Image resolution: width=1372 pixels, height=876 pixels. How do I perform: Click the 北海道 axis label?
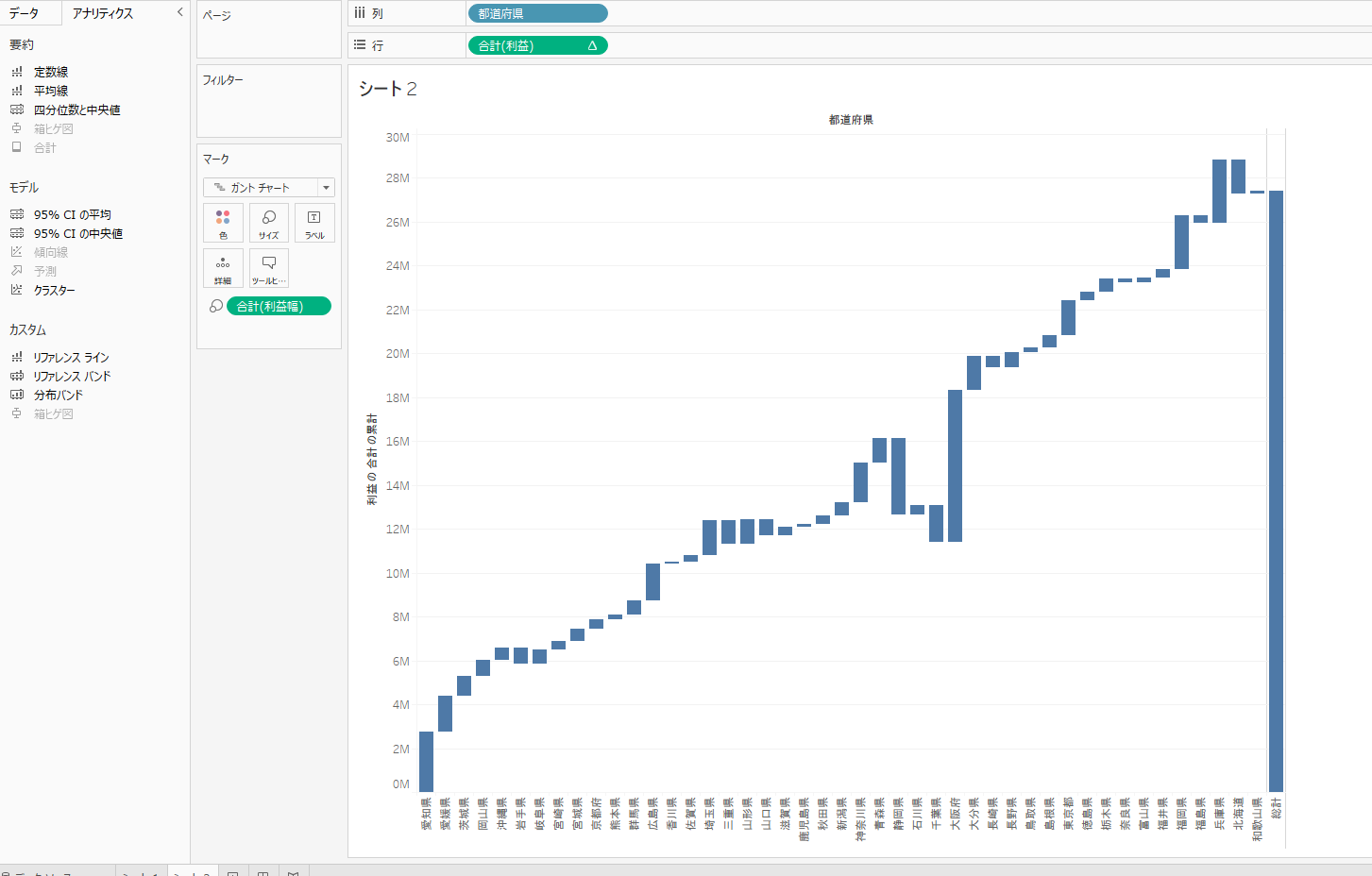pos(1238,814)
